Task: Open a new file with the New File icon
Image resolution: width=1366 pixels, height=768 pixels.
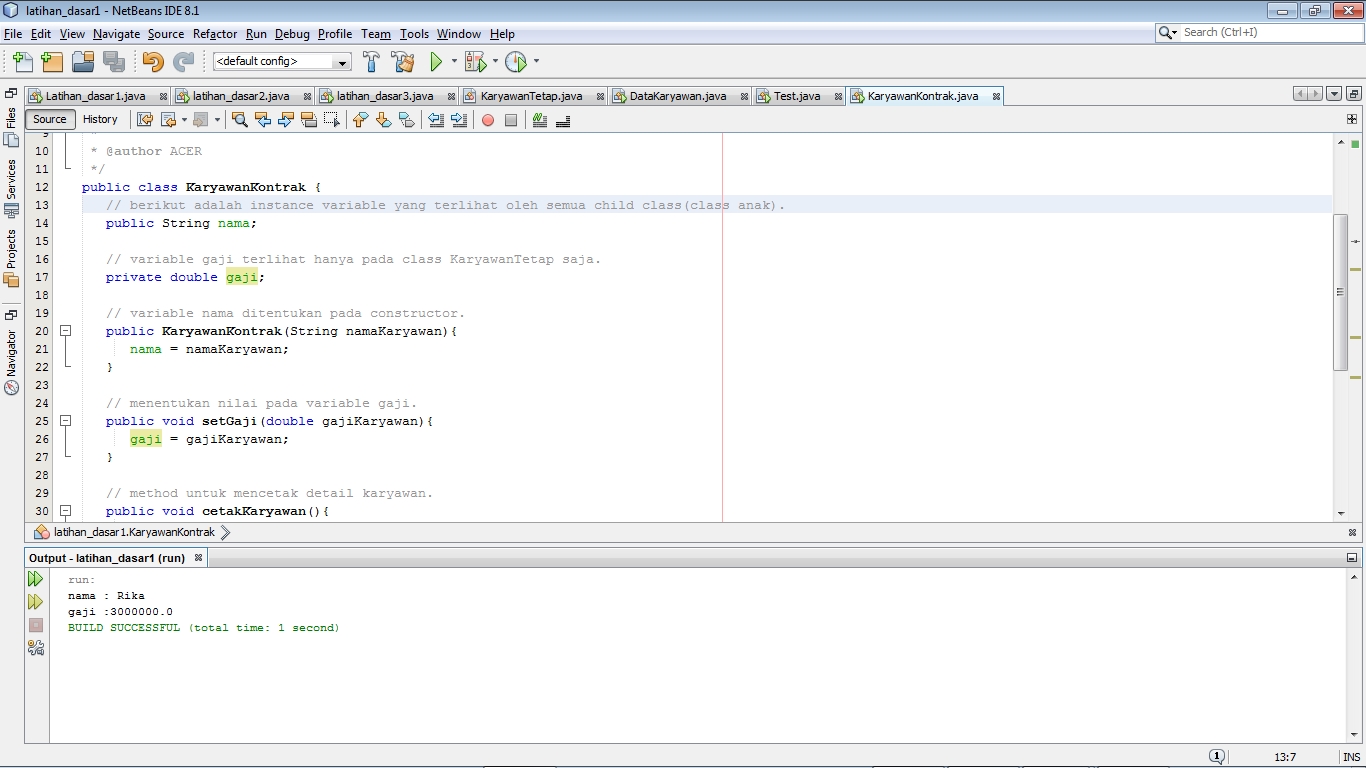Action: 21,61
